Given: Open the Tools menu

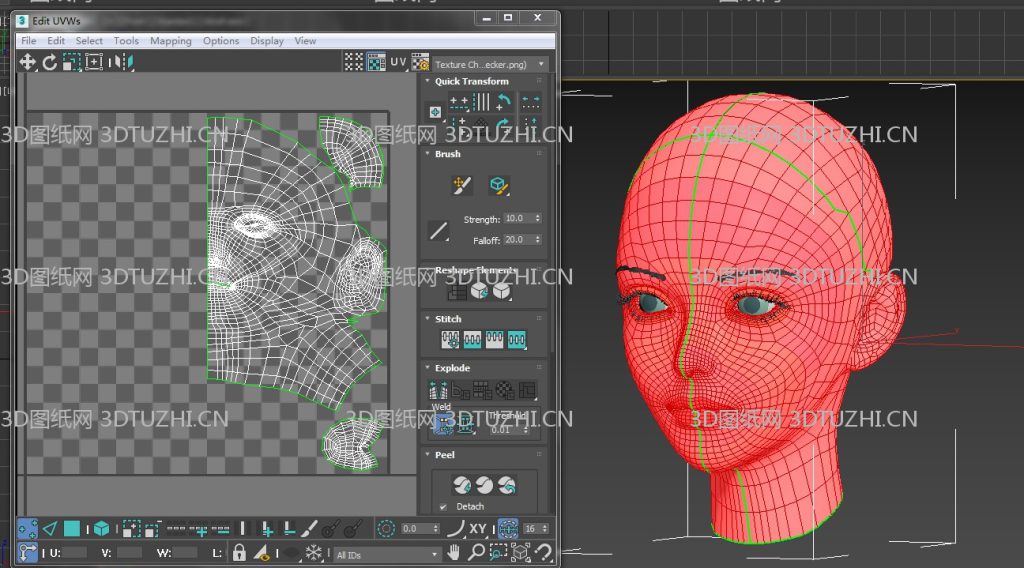Looking at the screenshot, I should click(126, 41).
